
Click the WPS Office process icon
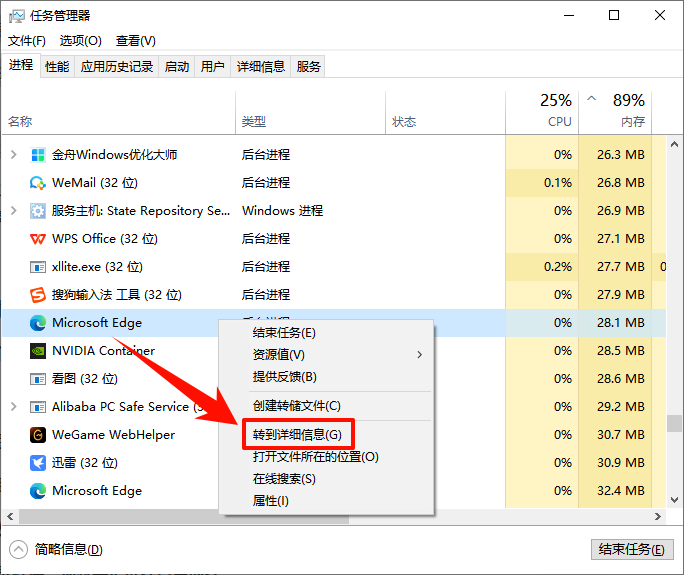click(38, 239)
